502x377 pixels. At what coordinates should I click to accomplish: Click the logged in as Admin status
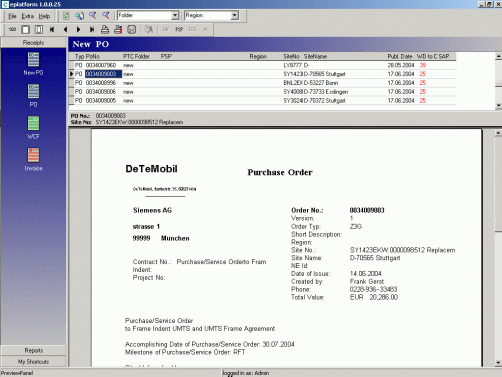246,373
